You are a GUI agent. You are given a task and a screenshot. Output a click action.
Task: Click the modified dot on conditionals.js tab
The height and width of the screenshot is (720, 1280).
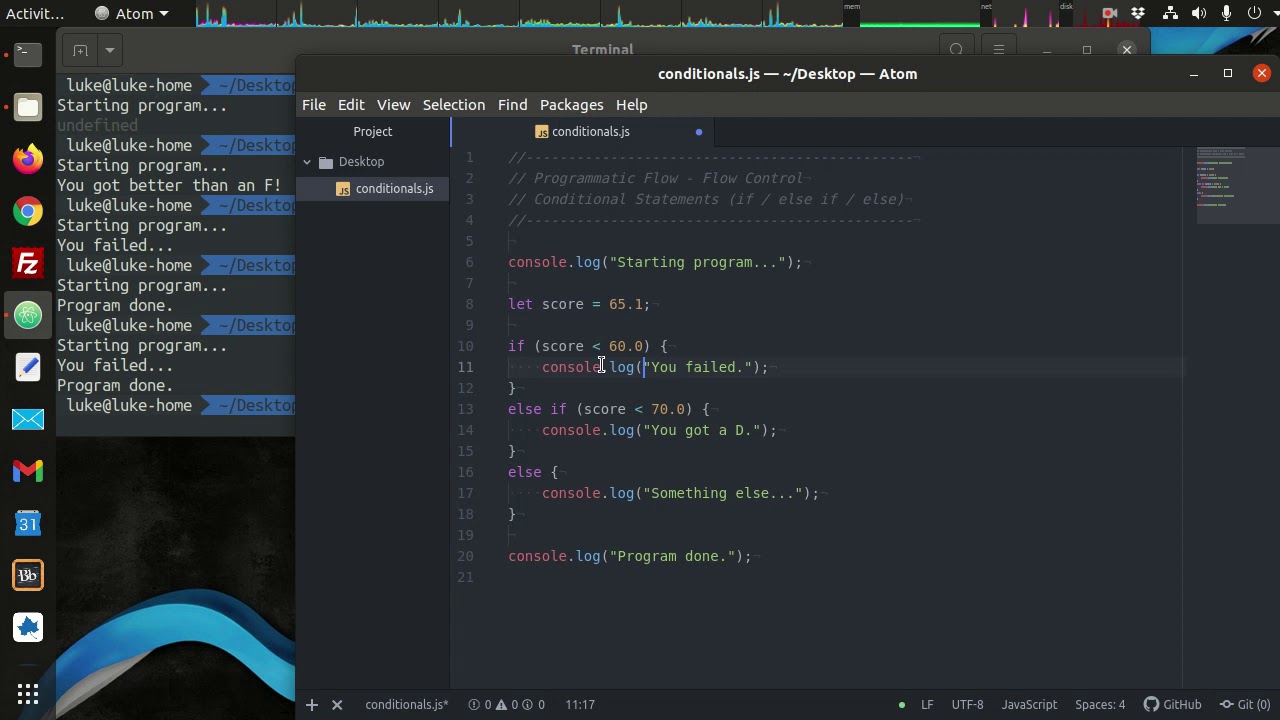point(699,132)
